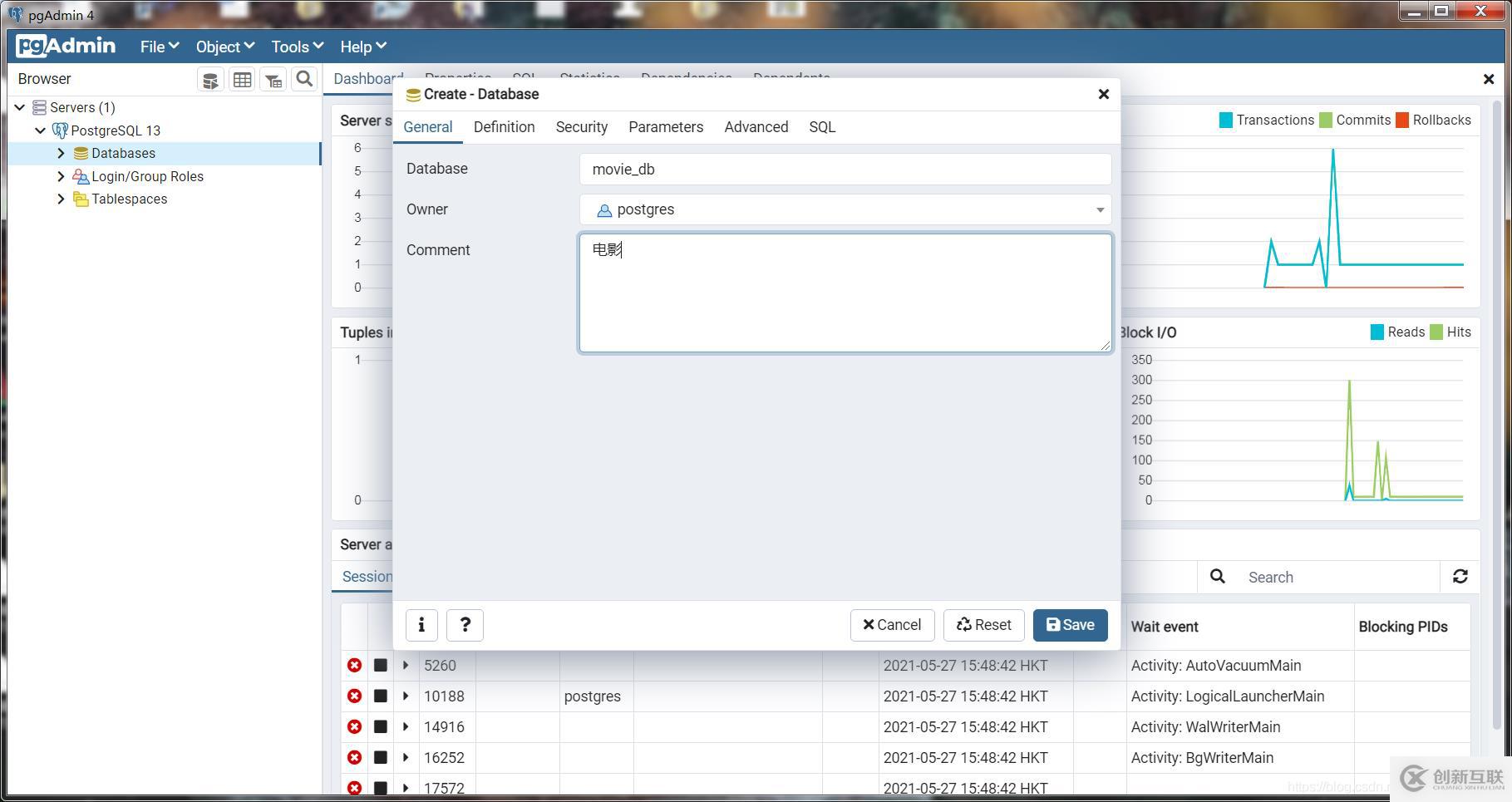Click the Login/Group Roles icon in tree
The height and width of the screenshot is (802, 1512).
pyautogui.click(x=81, y=176)
